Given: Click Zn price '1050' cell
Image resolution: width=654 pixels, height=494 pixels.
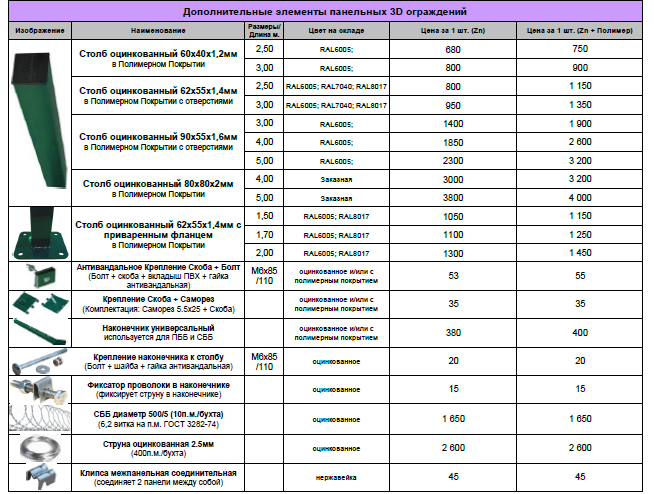Looking at the screenshot, I should [453, 216].
